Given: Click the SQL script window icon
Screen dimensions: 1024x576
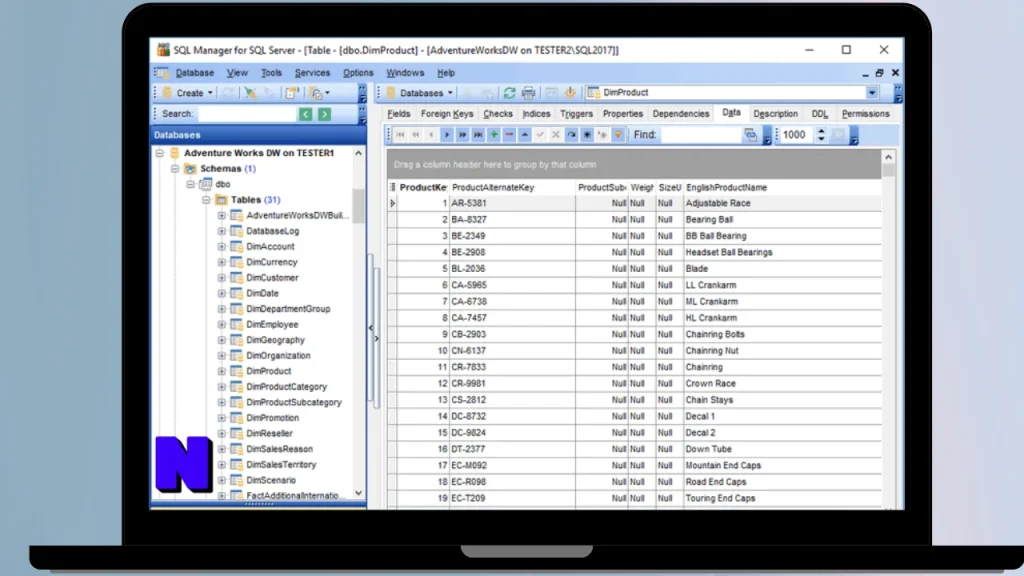Looking at the screenshot, I should click(x=291, y=93).
